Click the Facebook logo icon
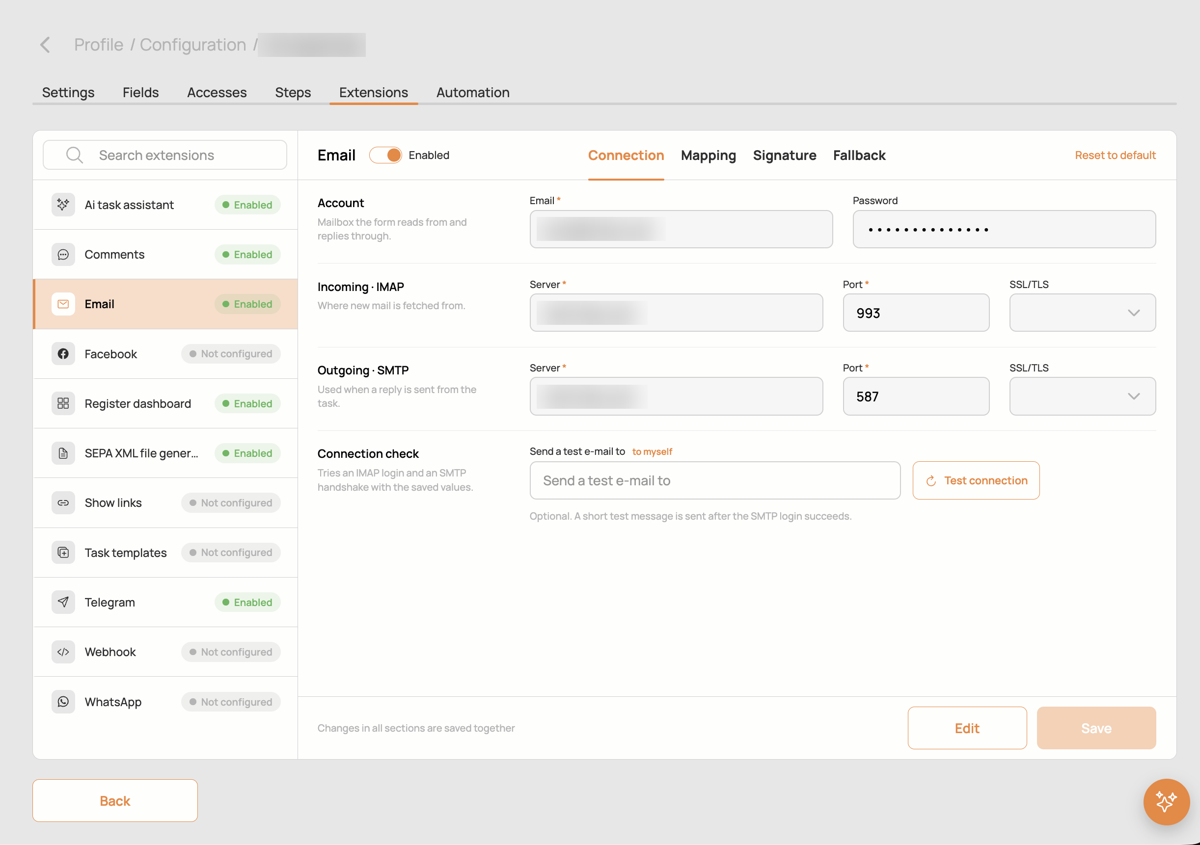This screenshot has height=845, width=1200. (63, 354)
